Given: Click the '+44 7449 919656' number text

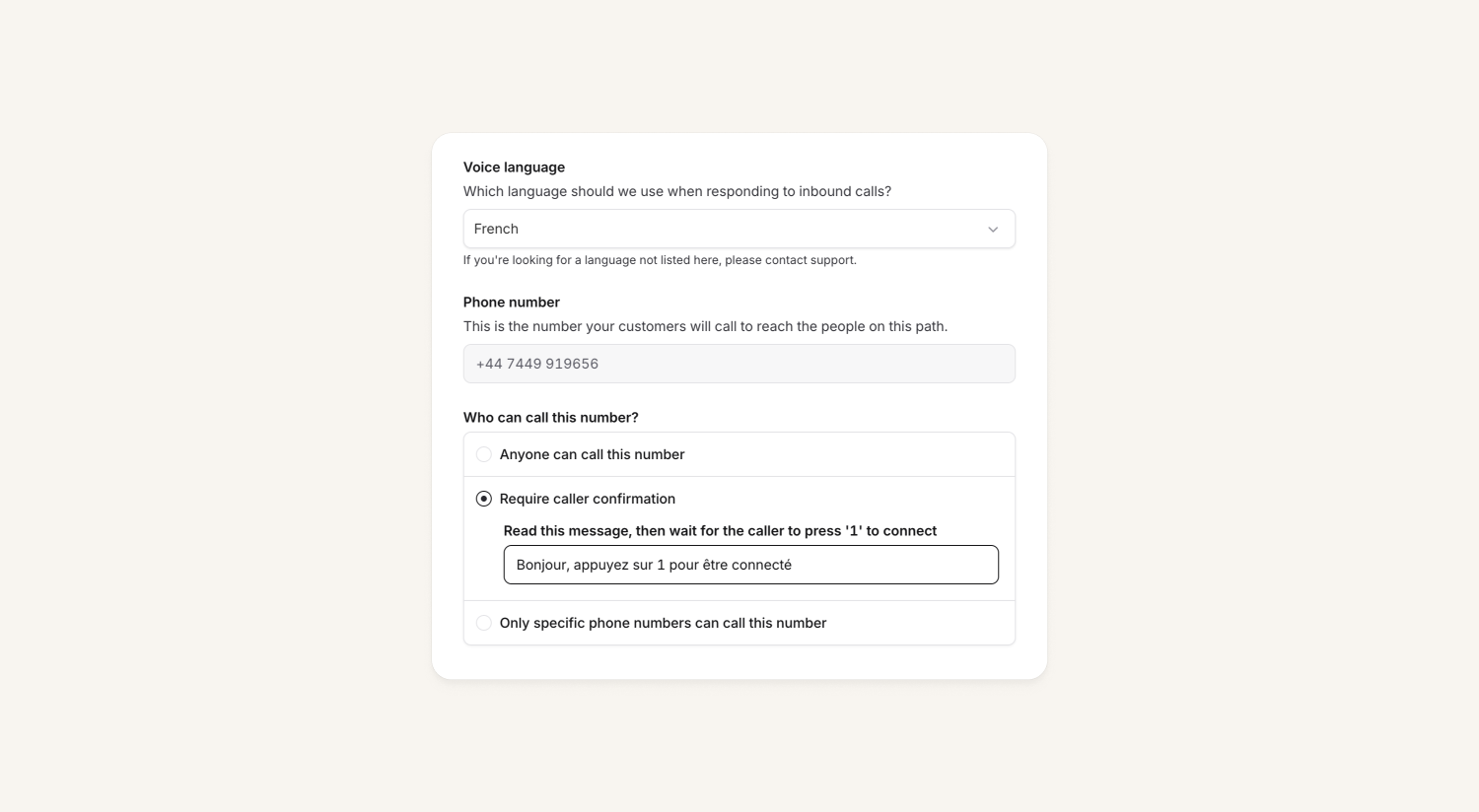Looking at the screenshot, I should tap(537, 364).
